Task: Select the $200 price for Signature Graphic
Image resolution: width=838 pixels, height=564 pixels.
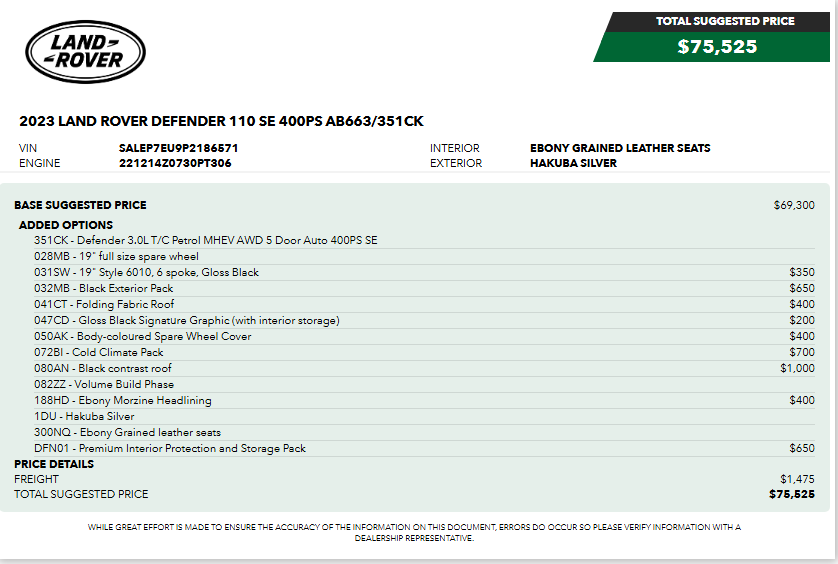Action: [x=802, y=321]
